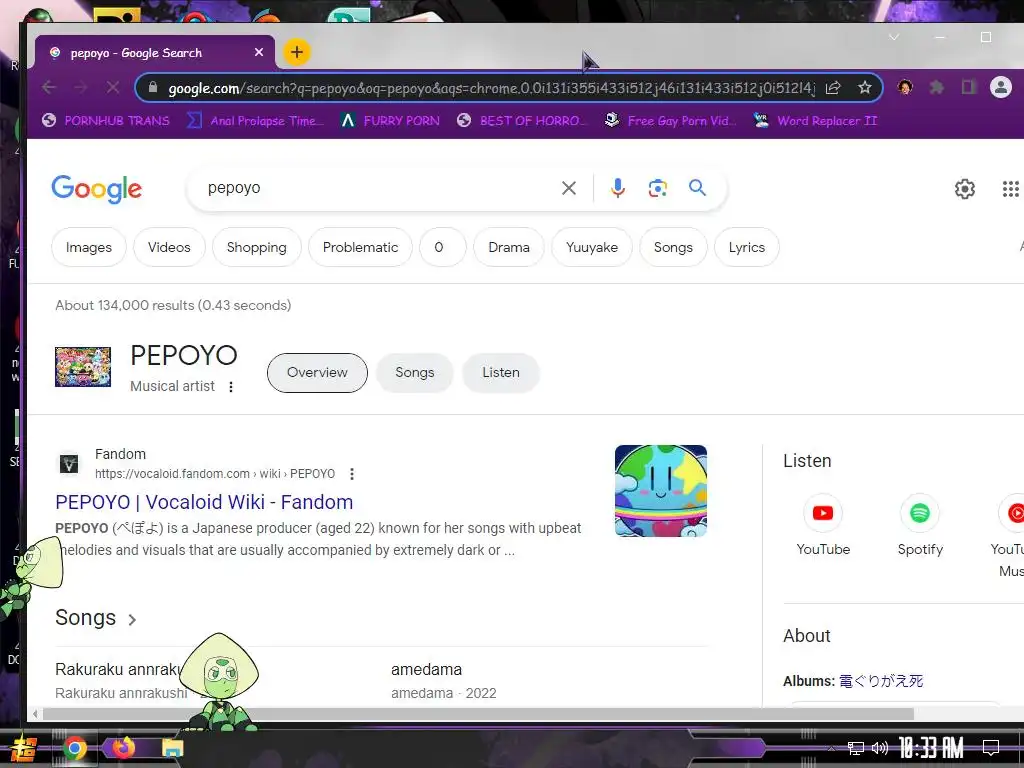Select the Videos filter chip
The width and height of the screenshot is (1024, 768).
(x=169, y=248)
